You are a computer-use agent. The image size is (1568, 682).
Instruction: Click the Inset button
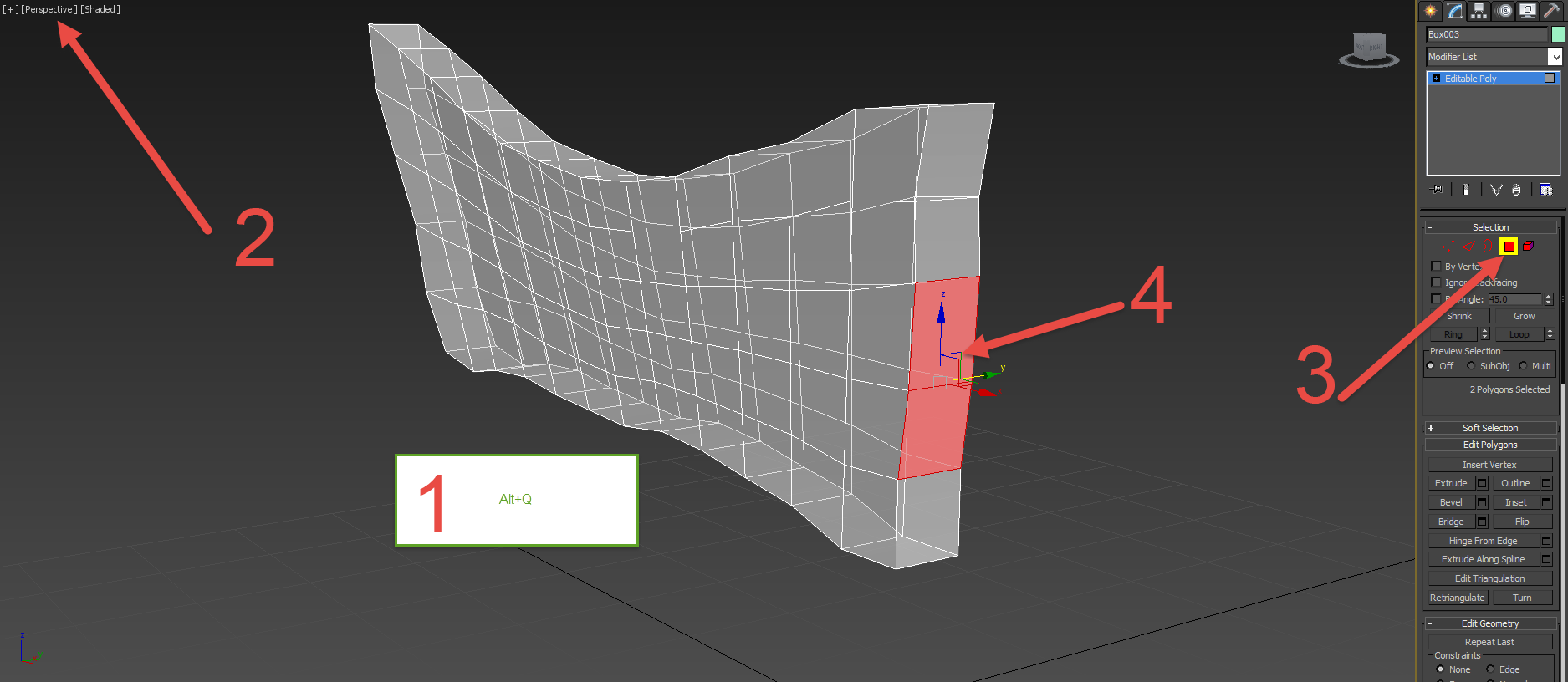point(1515,502)
